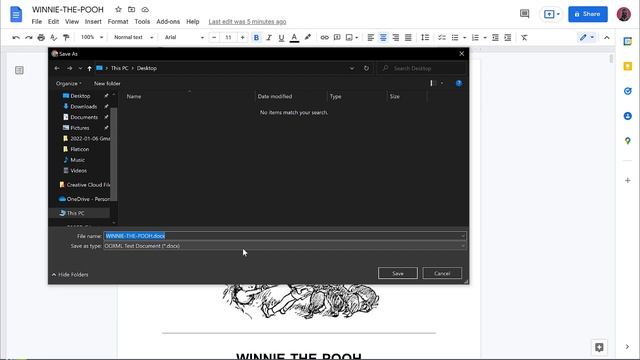Viewport: 640px width, 360px height.
Task: Open Google Keep in side panel
Action: 628,66
